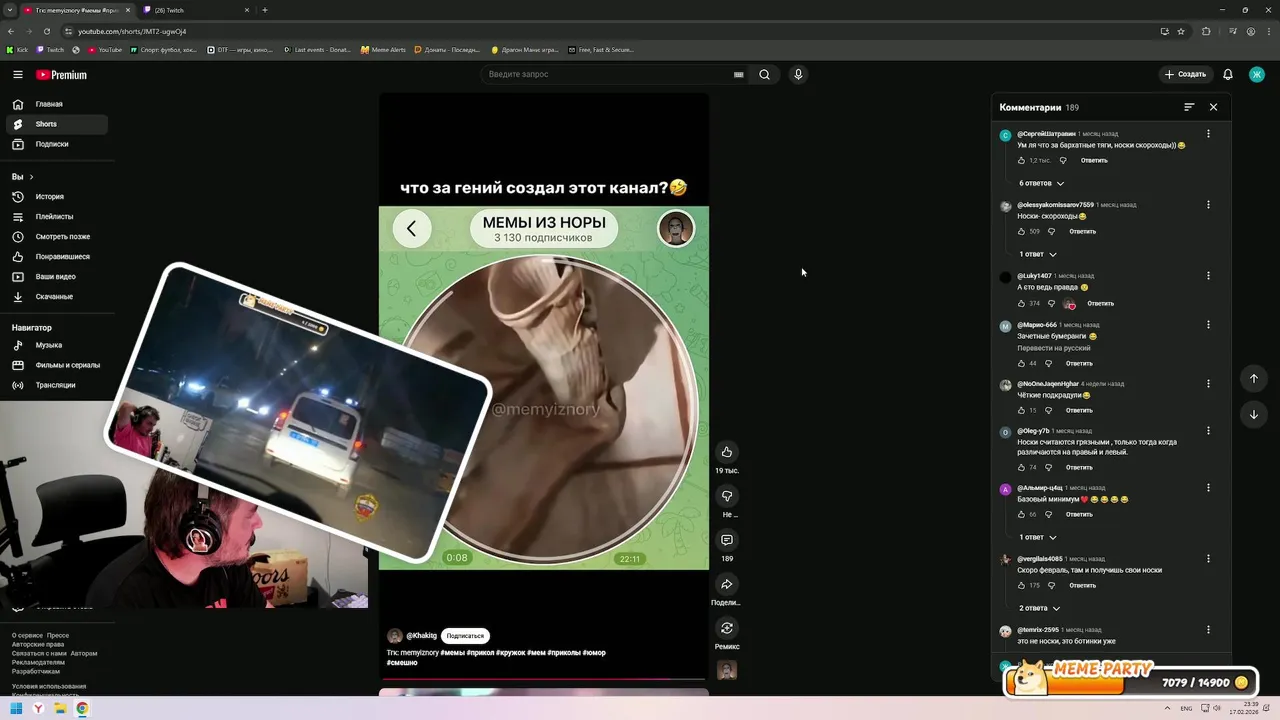Like the short with thumbs up
This screenshot has height=720, width=1280.
tap(727, 452)
